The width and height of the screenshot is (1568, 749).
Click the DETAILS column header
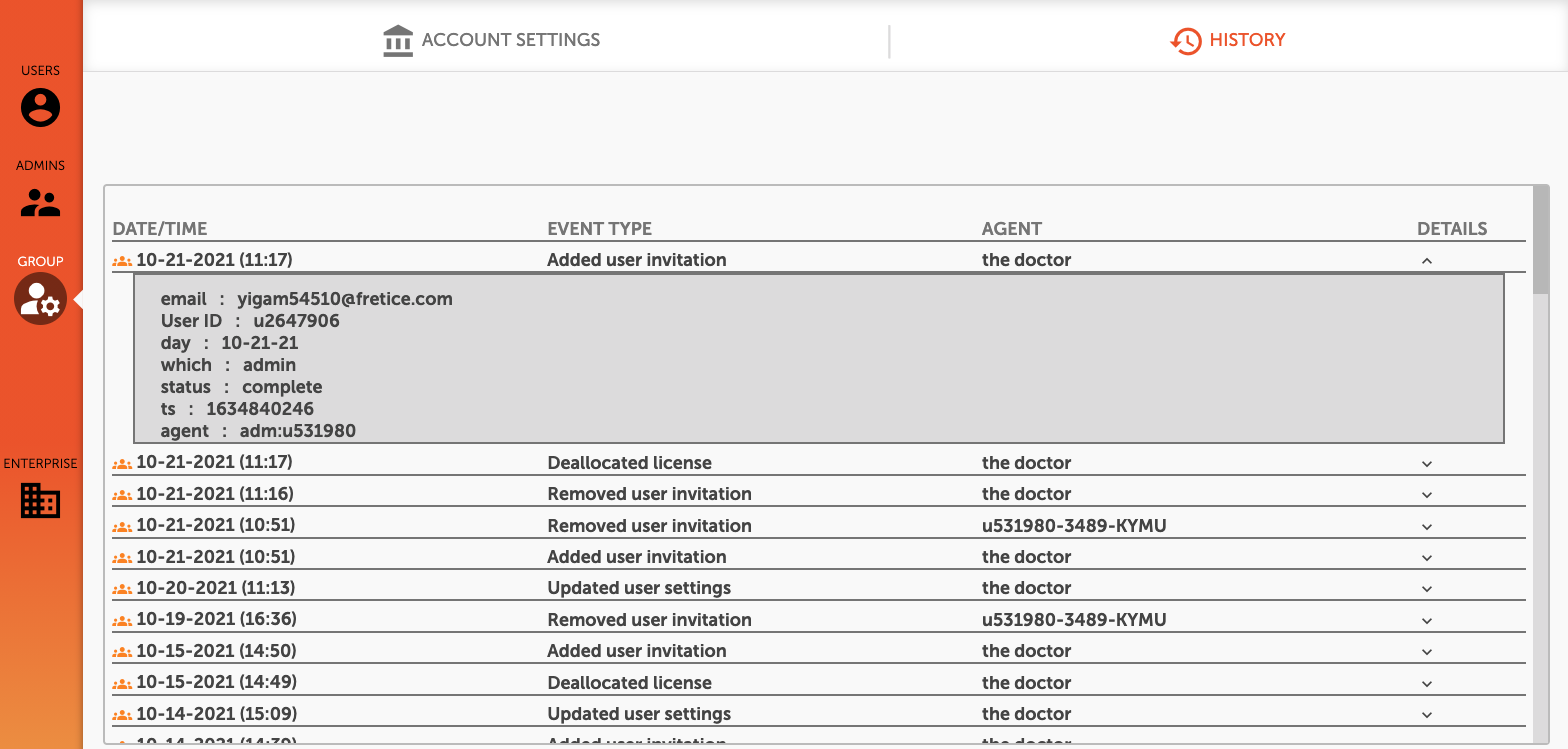[x=1452, y=229]
